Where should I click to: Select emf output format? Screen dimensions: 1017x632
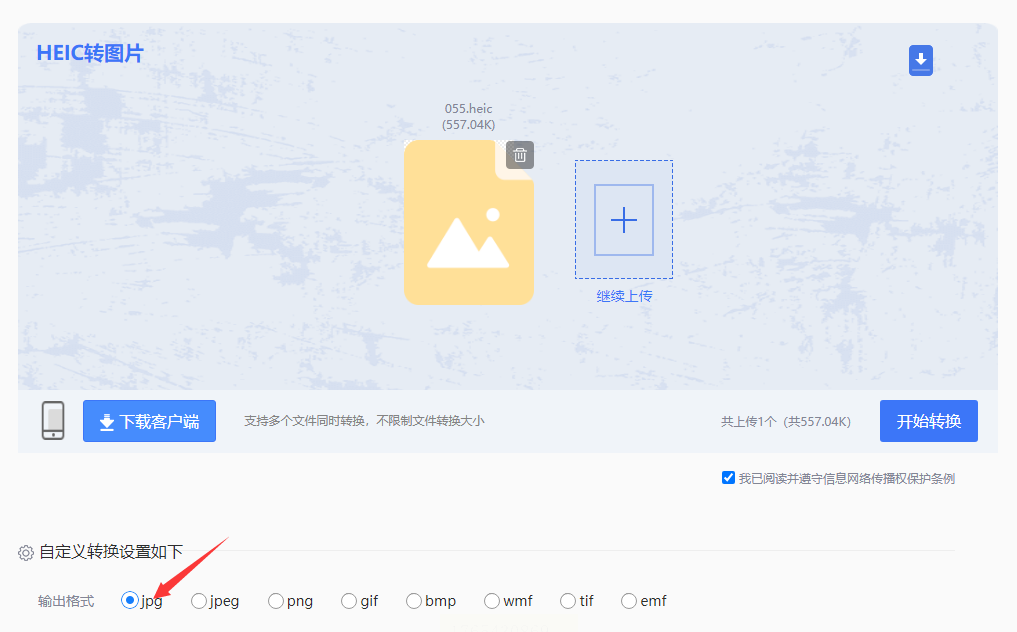point(628,601)
